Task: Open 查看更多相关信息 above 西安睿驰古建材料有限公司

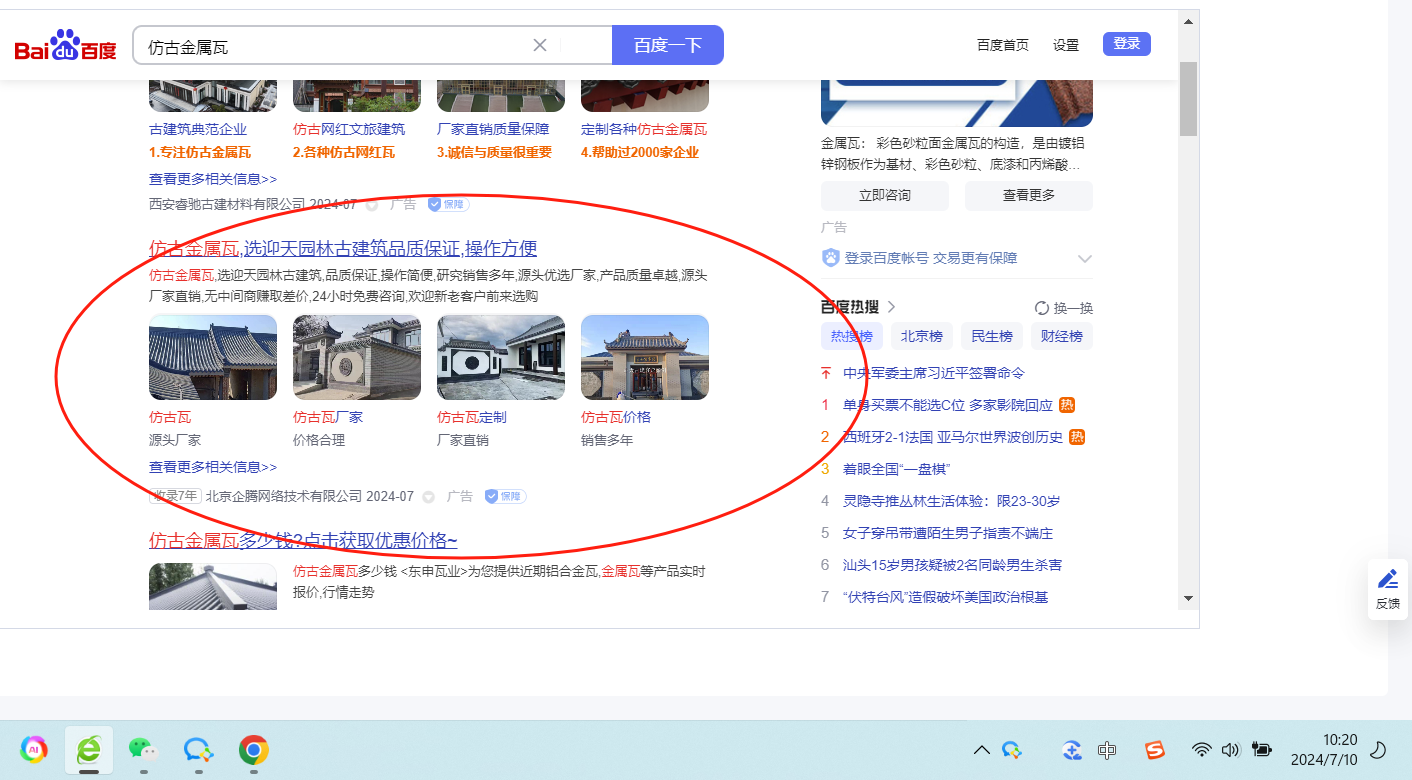Action: pos(213,179)
